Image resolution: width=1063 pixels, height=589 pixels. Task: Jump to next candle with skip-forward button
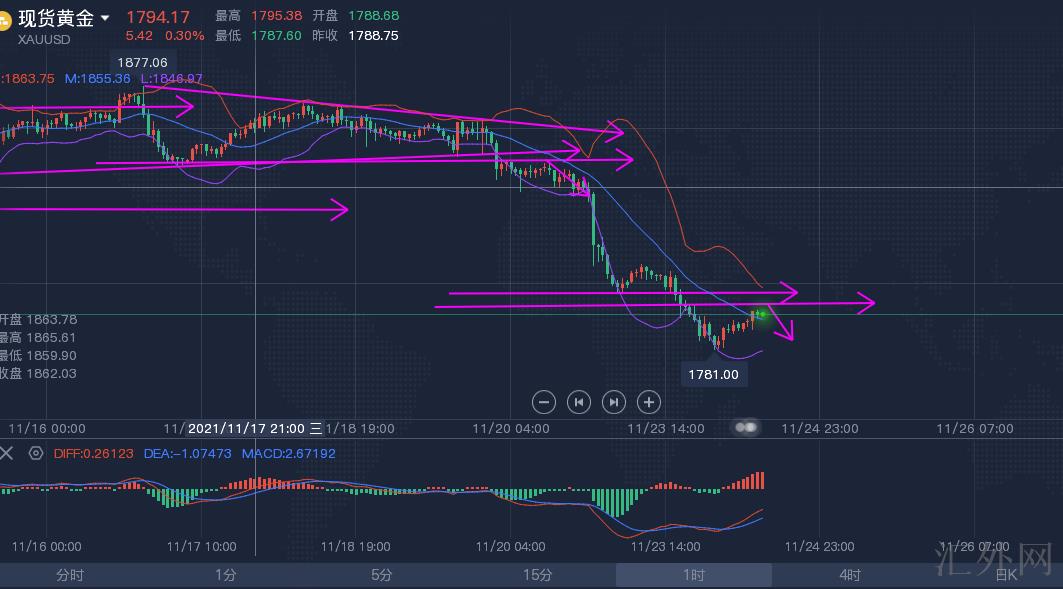[614, 402]
